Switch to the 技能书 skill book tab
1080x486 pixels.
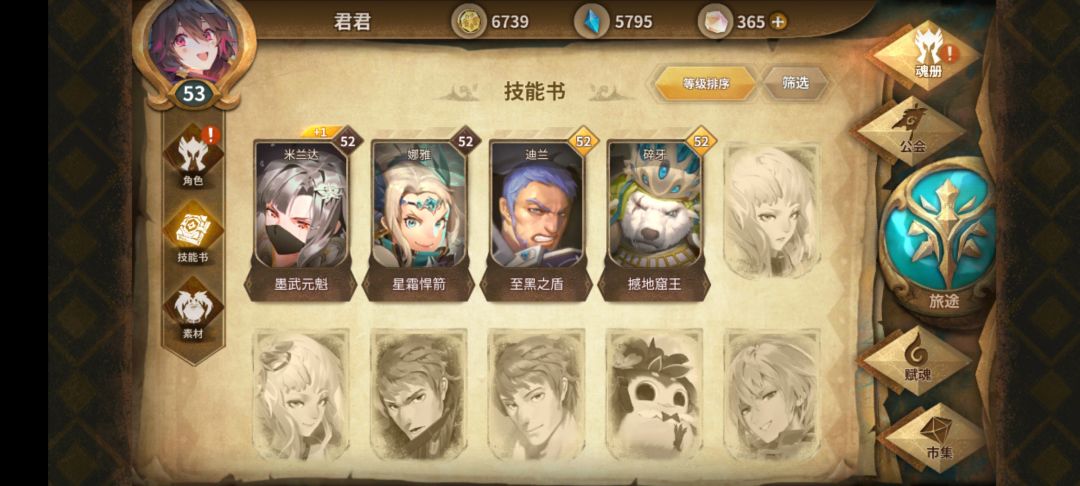click(x=193, y=235)
